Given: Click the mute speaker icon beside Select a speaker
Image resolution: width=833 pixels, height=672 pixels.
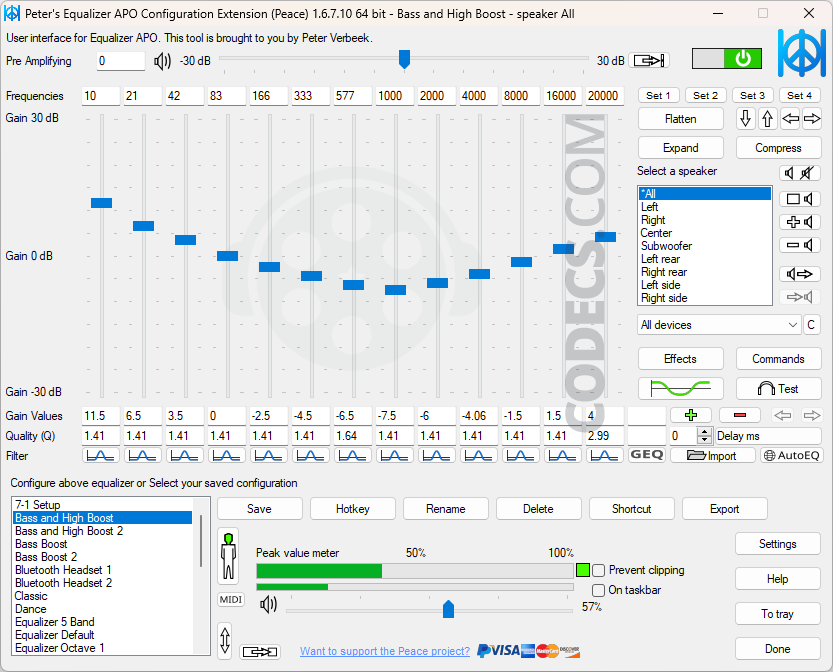Looking at the screenshot, I should click(800, 173).
